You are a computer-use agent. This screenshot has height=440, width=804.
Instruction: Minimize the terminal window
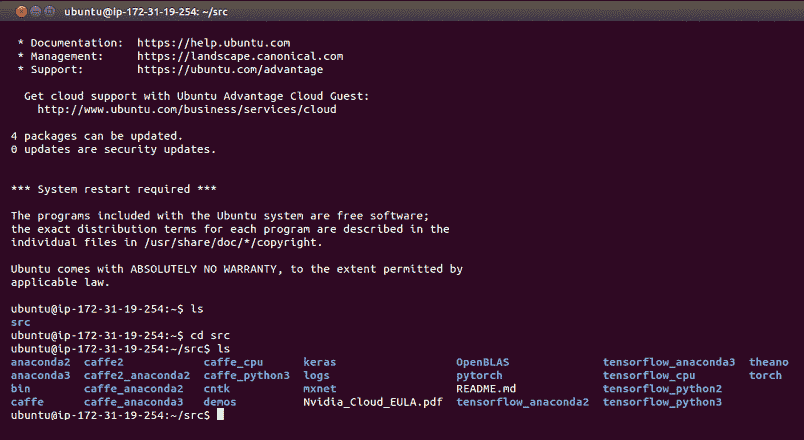click(x=35, y=11)
